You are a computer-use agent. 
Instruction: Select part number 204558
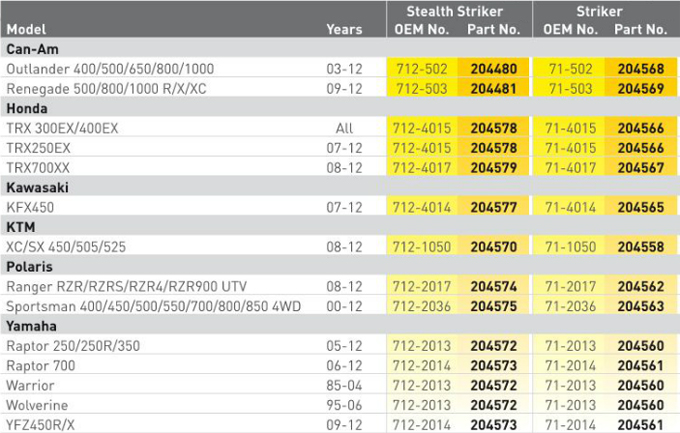coord(641,247)
